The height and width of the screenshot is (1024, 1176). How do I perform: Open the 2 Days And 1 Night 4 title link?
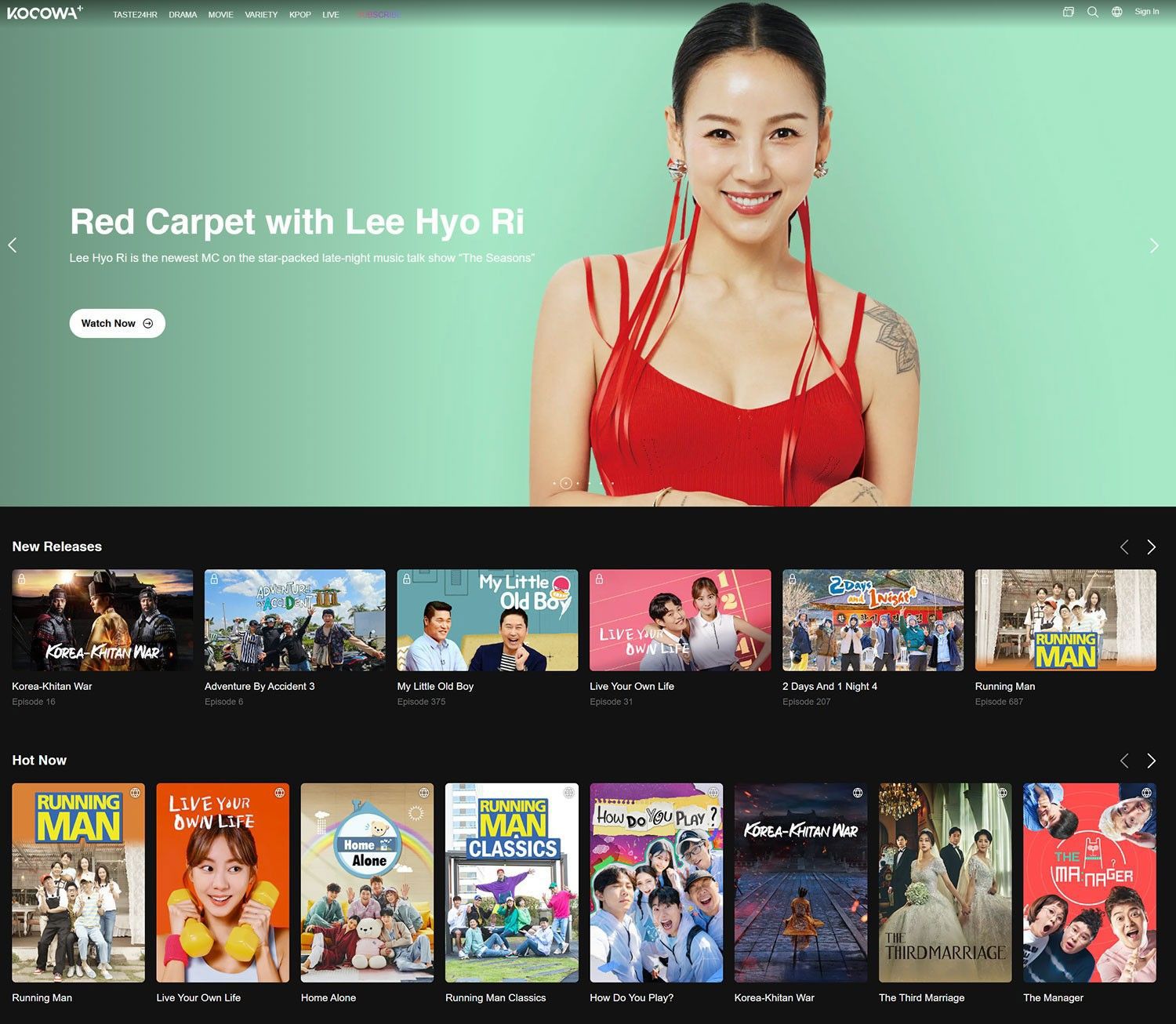point(829,686)
